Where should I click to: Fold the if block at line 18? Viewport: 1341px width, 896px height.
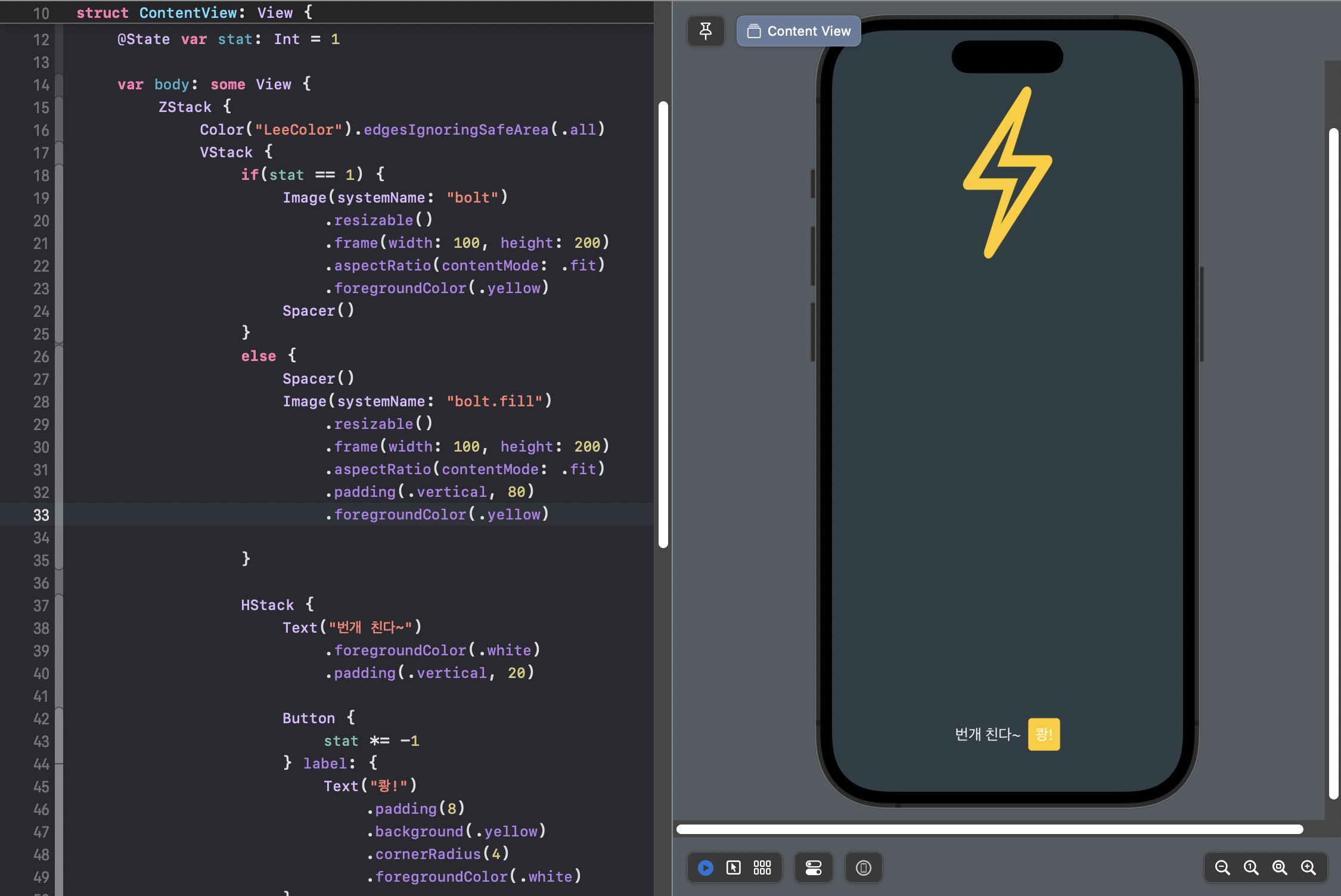pos(59,176)
